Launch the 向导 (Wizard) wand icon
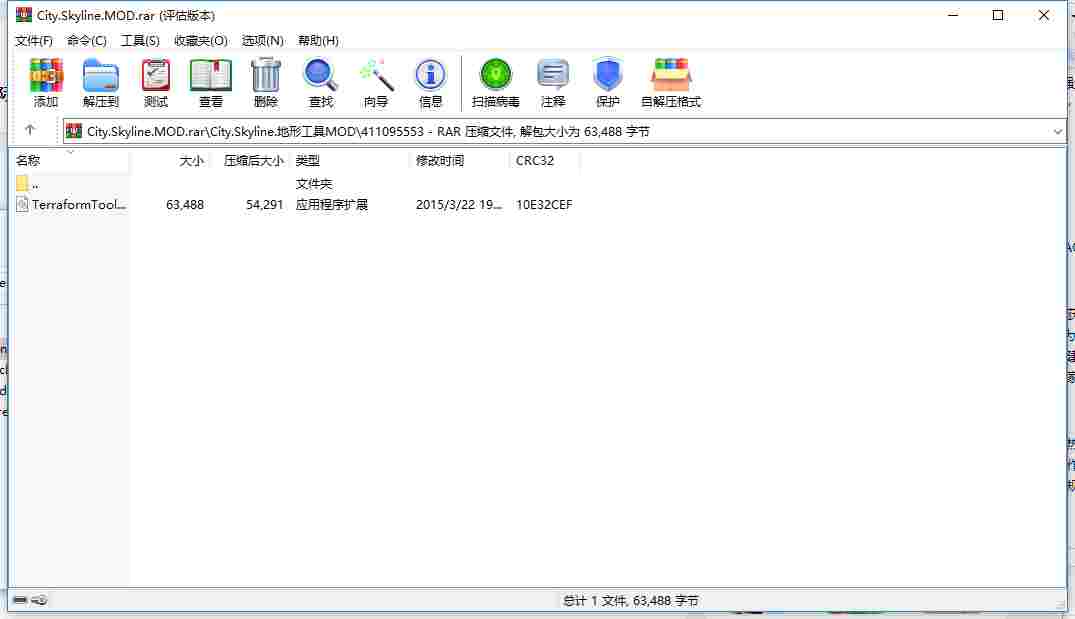This screenshot has width=1075, height=619. [376, 75]
